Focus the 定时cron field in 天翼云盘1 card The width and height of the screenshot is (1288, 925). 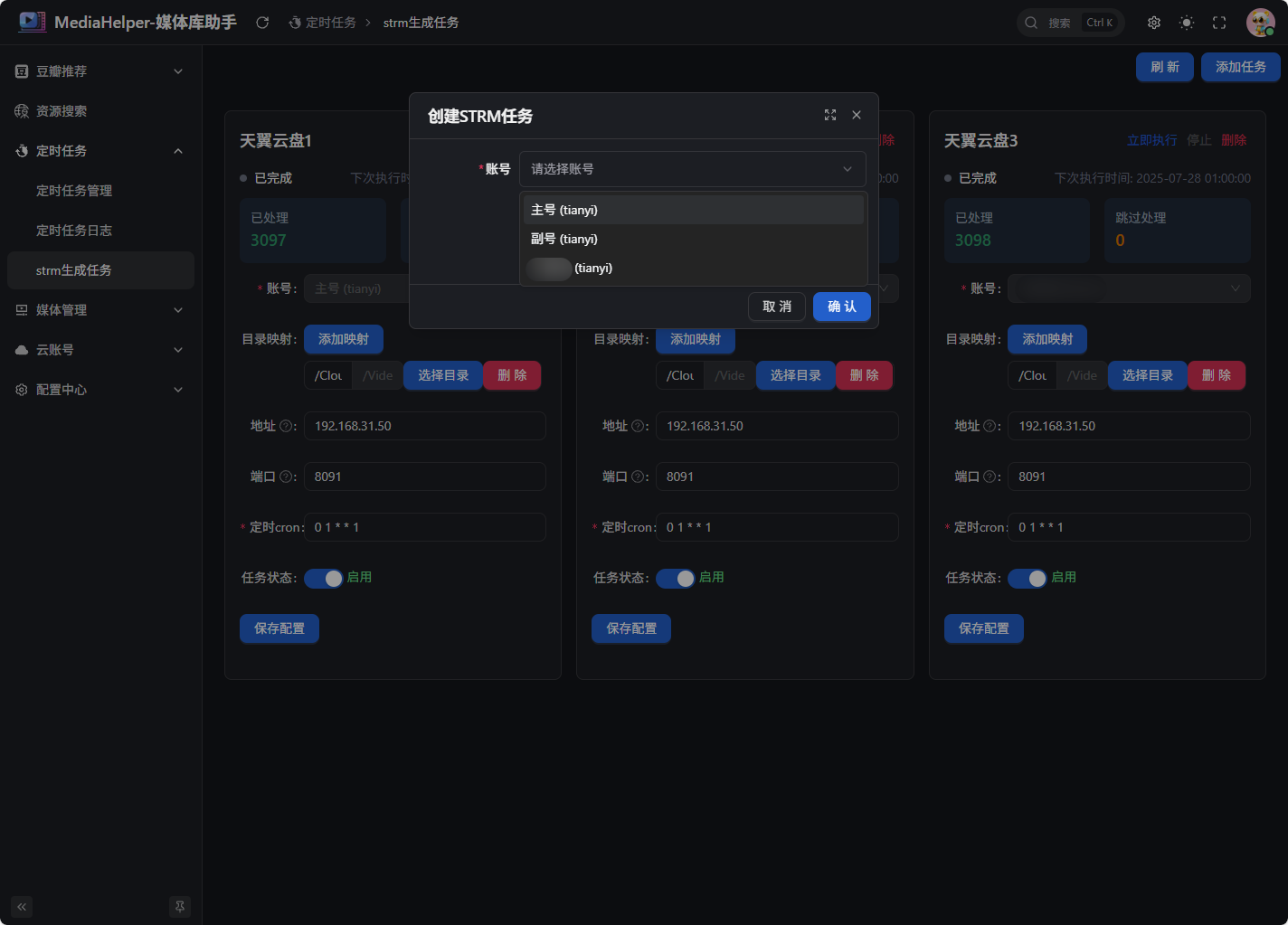425,527
